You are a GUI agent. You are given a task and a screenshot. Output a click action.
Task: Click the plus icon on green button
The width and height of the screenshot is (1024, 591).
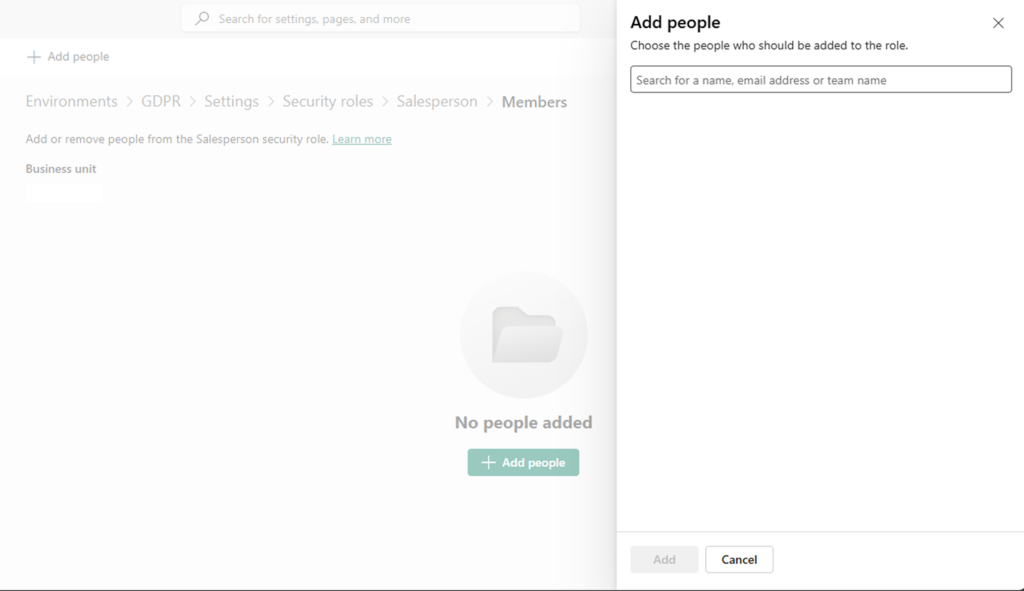coord(488,463)
